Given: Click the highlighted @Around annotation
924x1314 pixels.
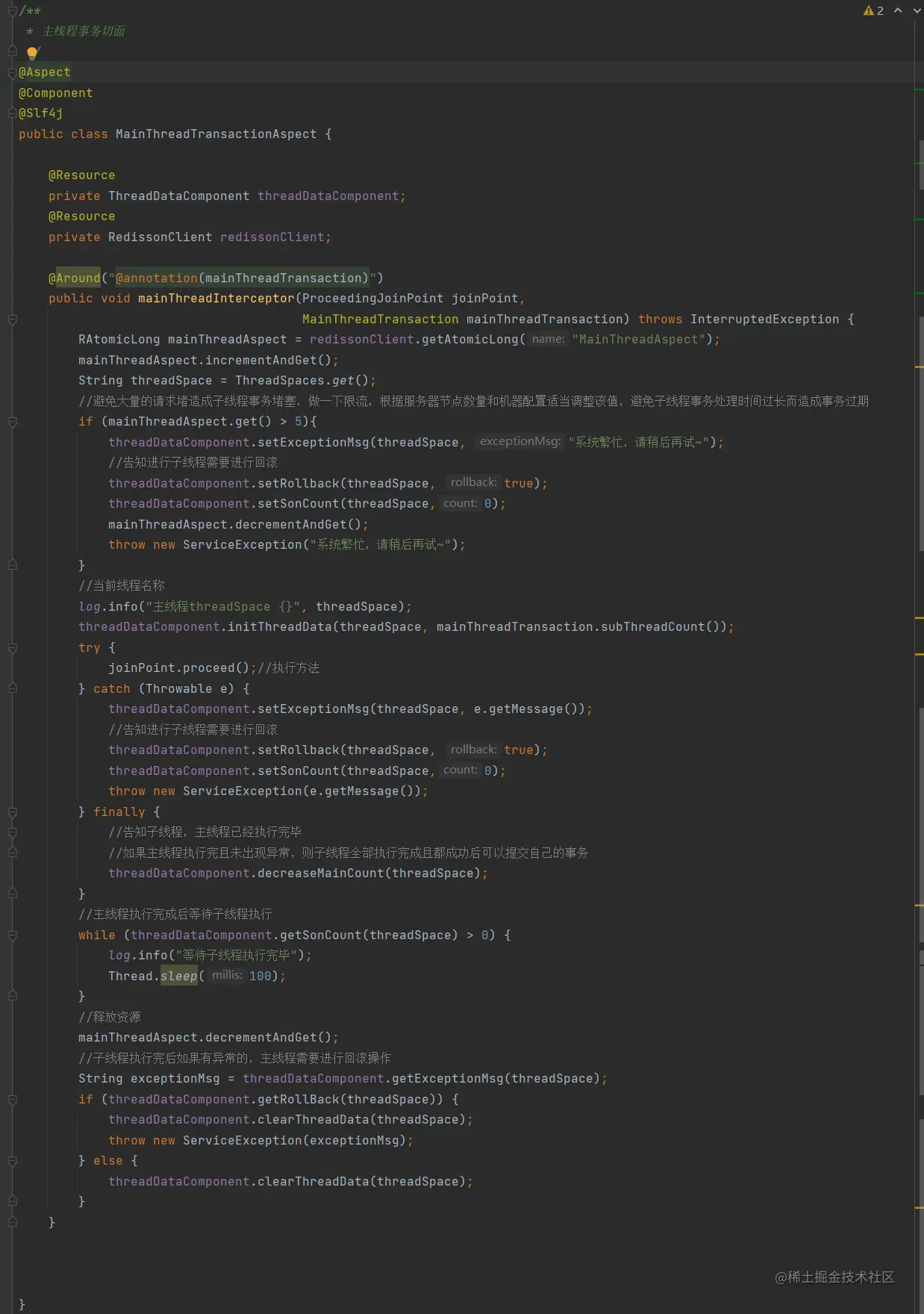Looking at the screenshot, I should pos(75,278).
